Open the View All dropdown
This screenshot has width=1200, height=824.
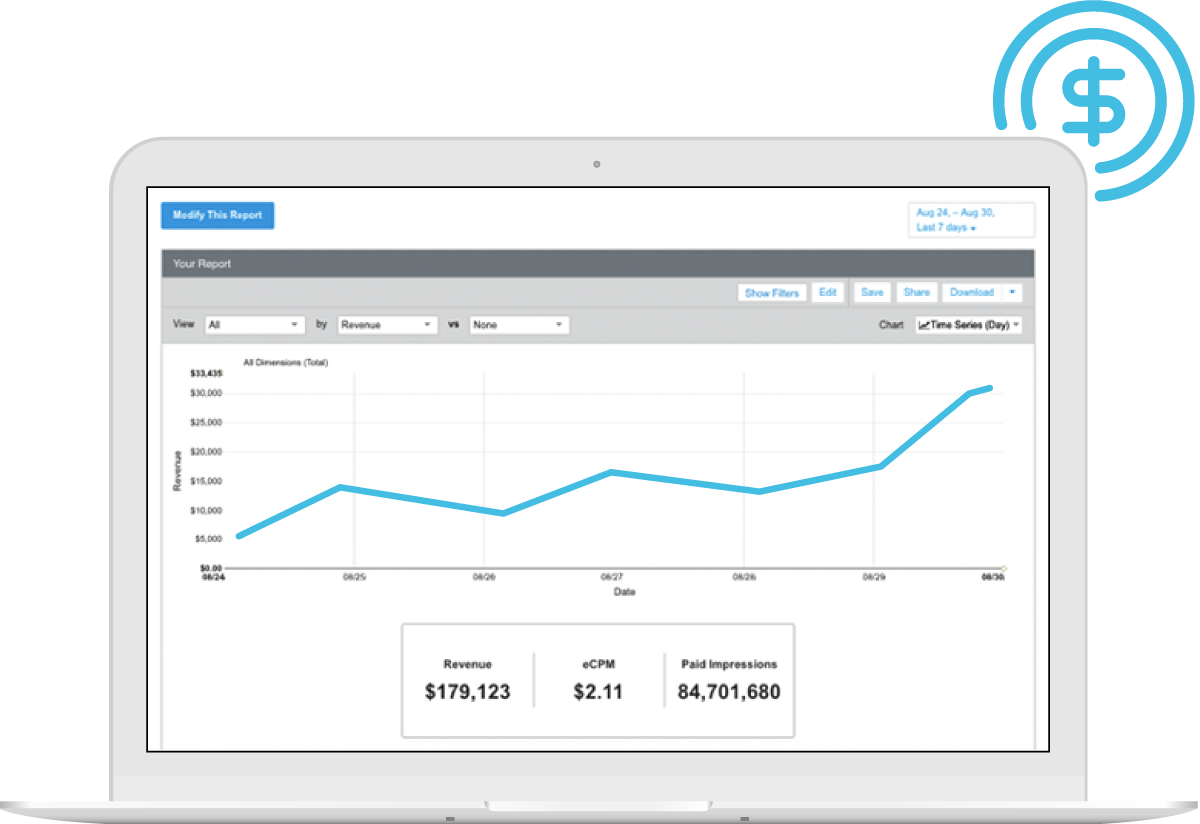254,325
